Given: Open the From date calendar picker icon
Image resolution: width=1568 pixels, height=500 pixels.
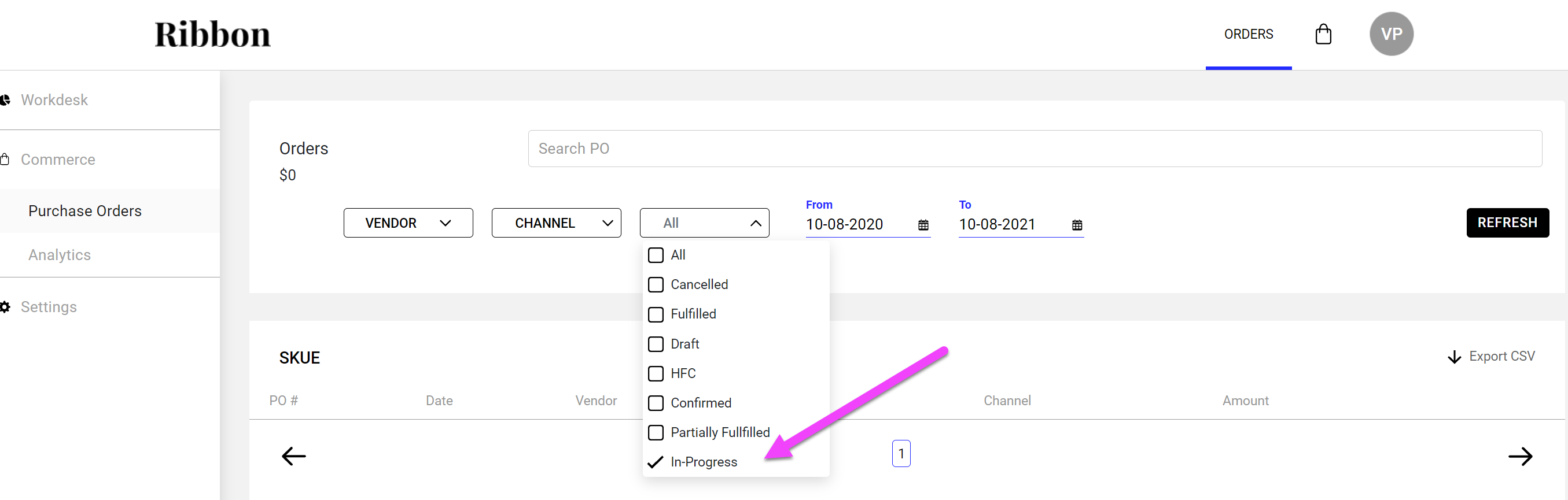Looking at the screenshot, I should pos(923,225).
